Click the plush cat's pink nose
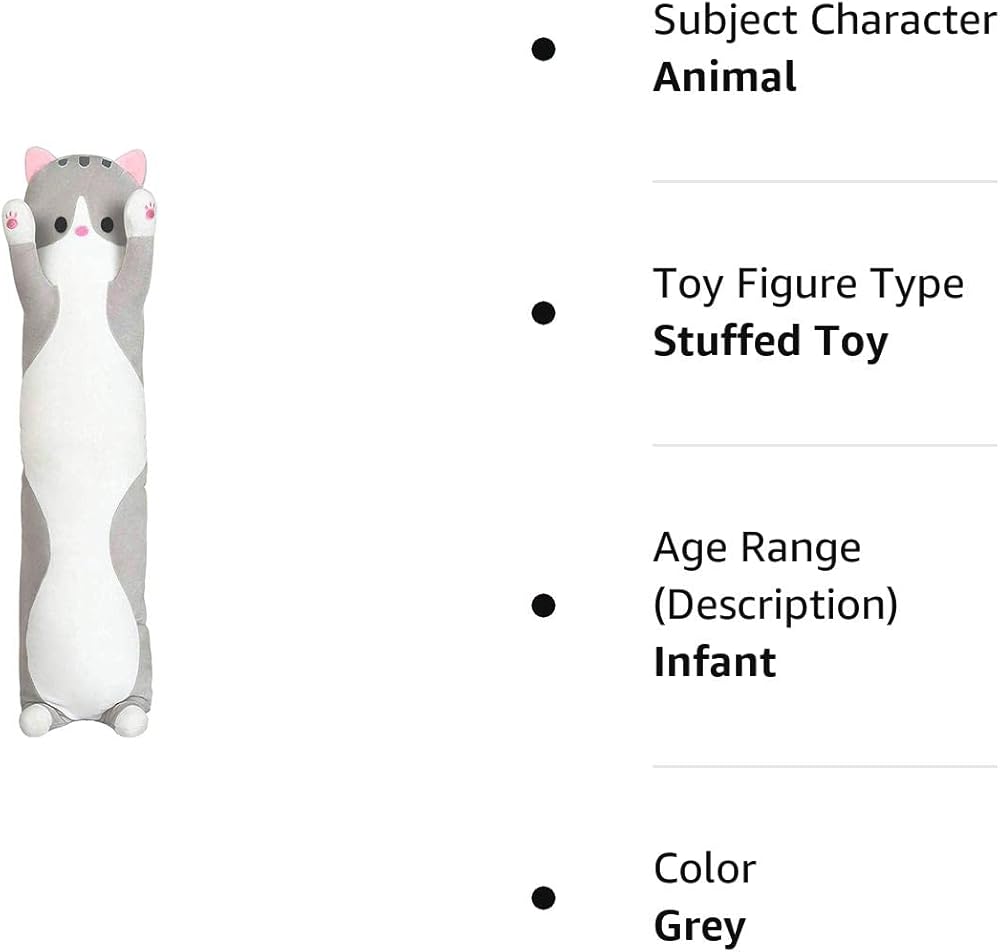 (83, 230)
